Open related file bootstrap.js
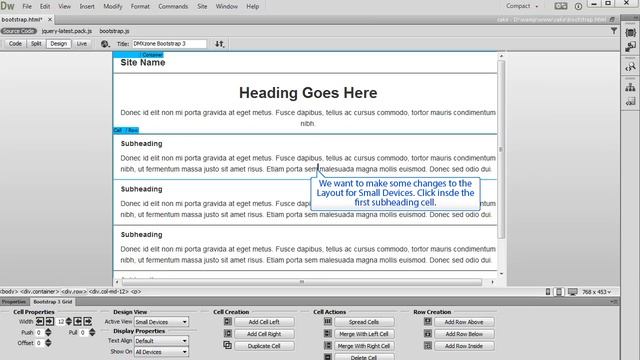The height and width of the screenshot is (360, 640). tap(114, 31)
